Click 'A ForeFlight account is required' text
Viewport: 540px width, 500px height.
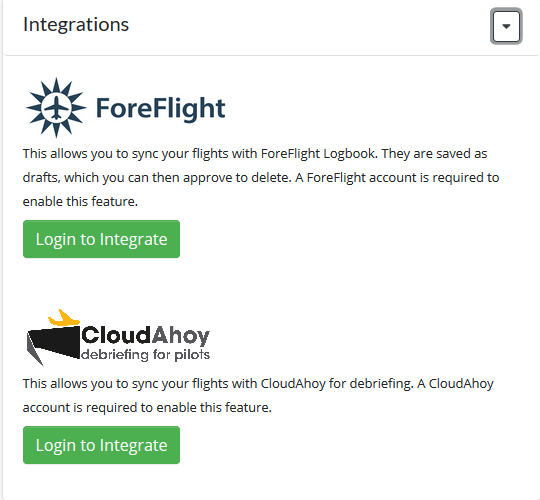(365, 178)
